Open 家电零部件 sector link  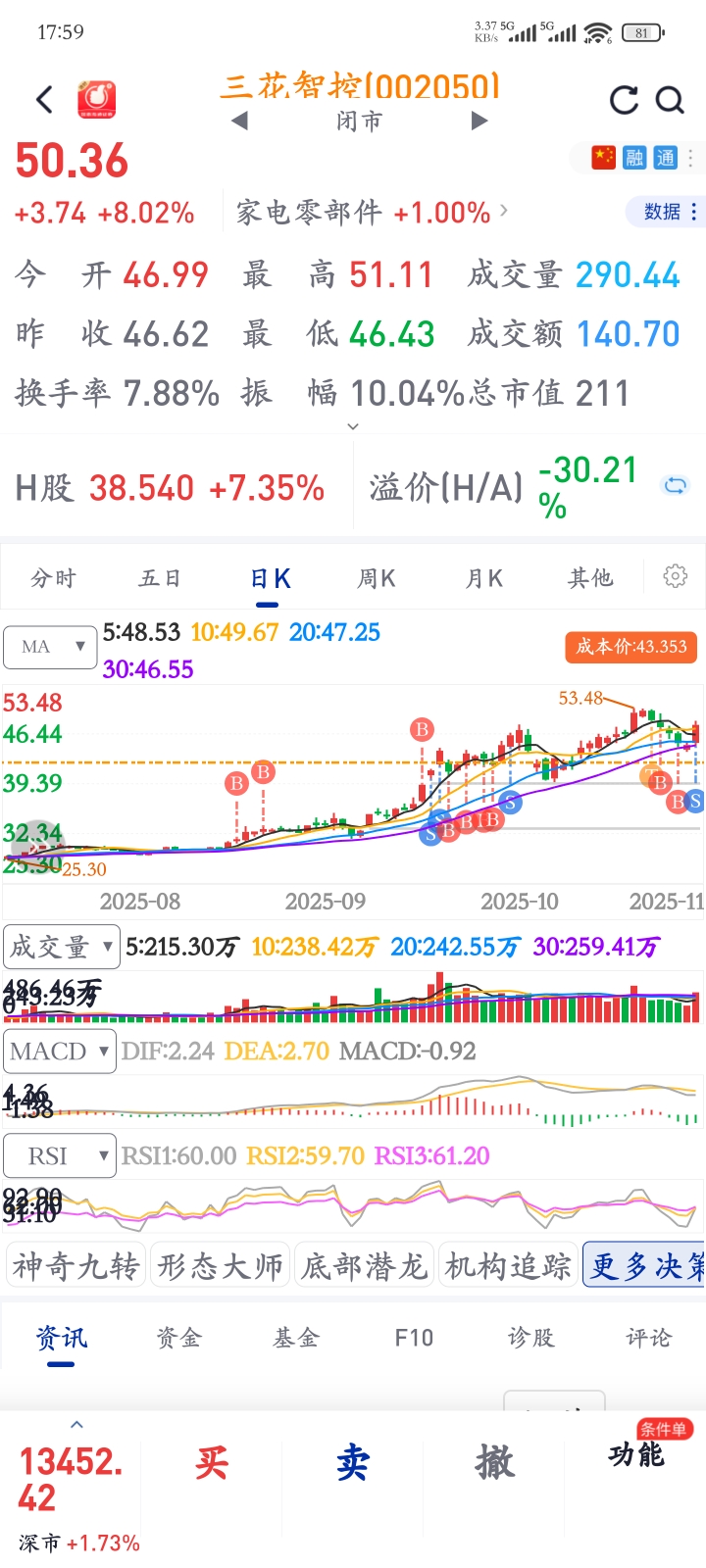(x=372, y=212)
